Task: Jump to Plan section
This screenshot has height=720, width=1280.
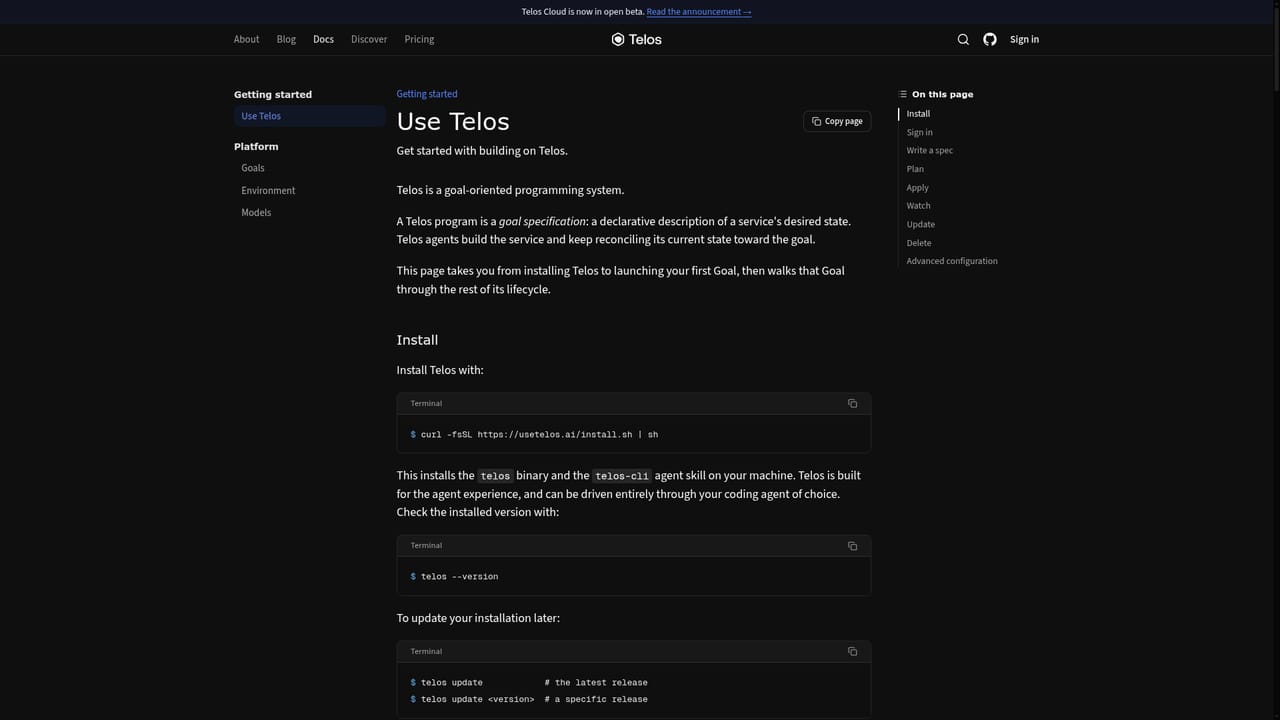Action: coord(915,169)
